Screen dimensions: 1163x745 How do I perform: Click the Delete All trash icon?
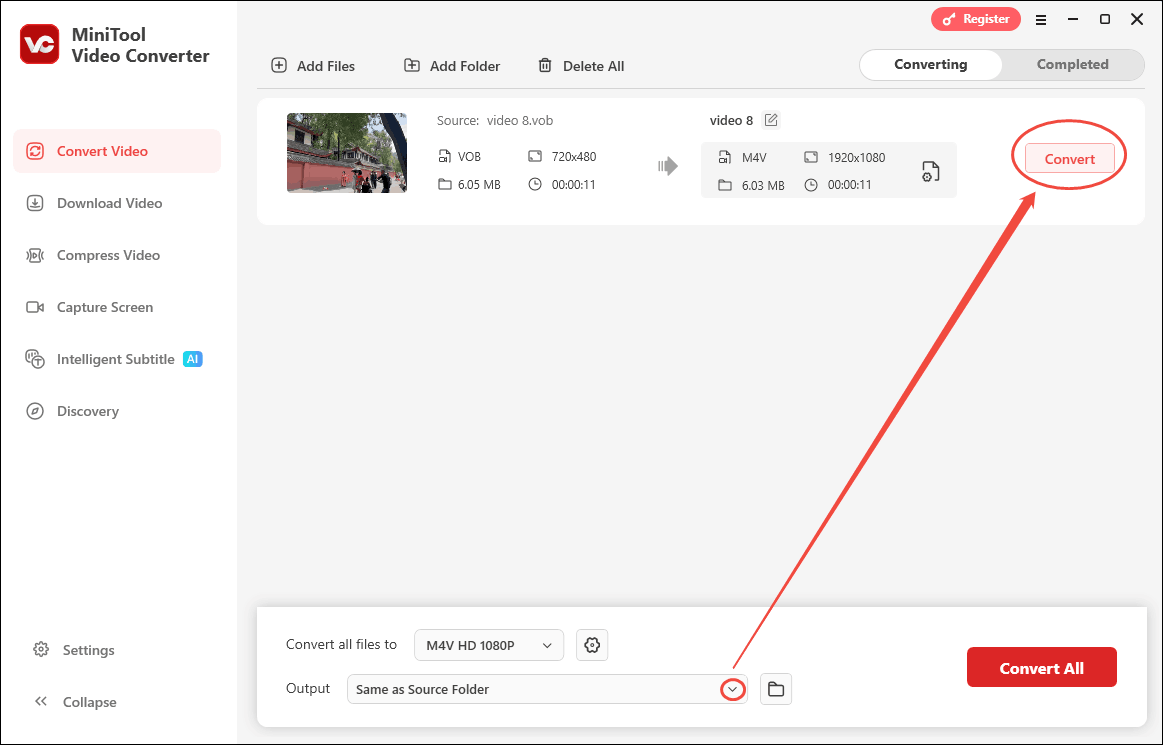click(545, 65)
